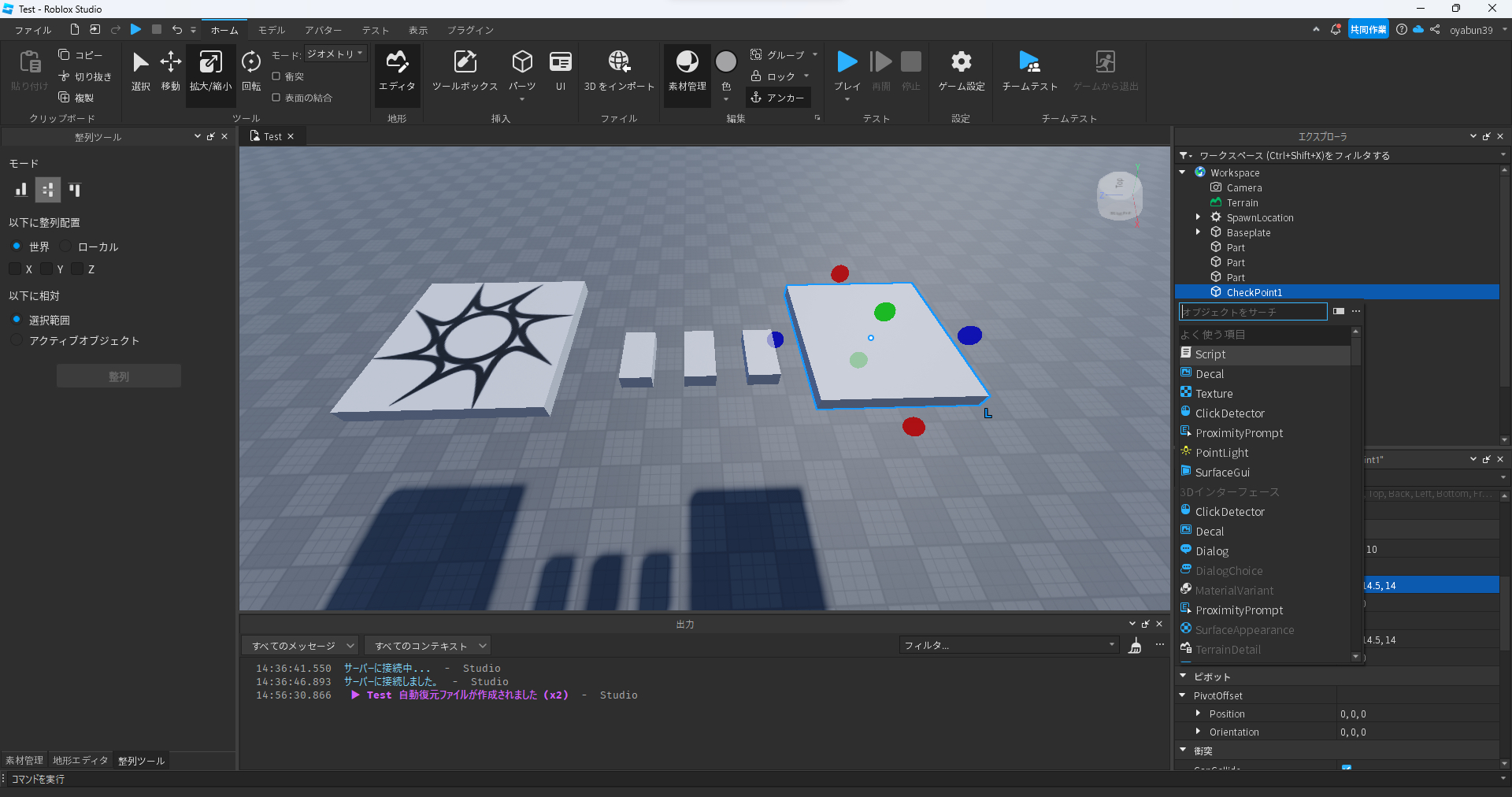Clear the output with the broom icon
Screen dimensions: 1512x797
pos(1135,646)
